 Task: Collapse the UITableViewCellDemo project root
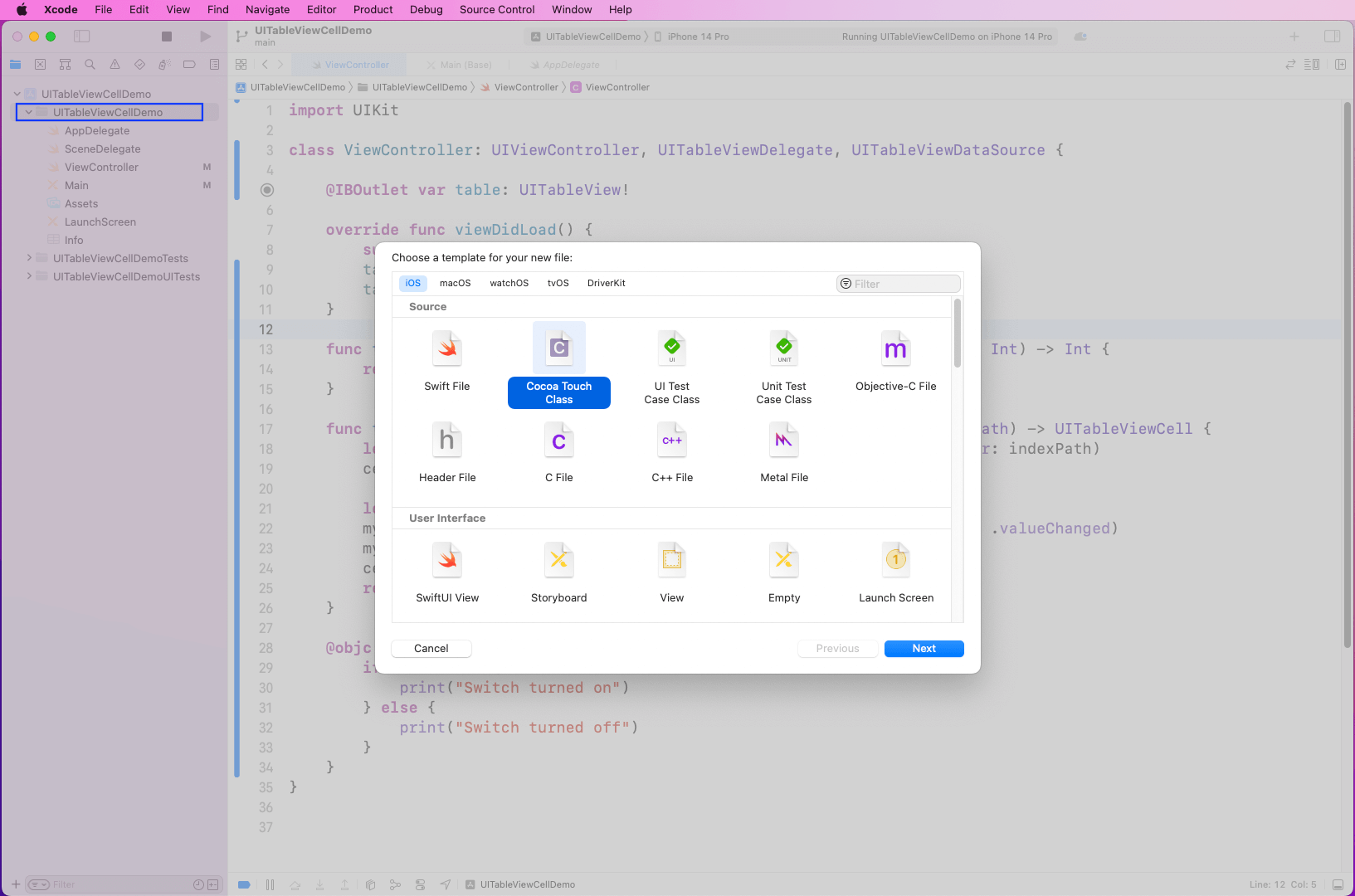pos(17,94)
